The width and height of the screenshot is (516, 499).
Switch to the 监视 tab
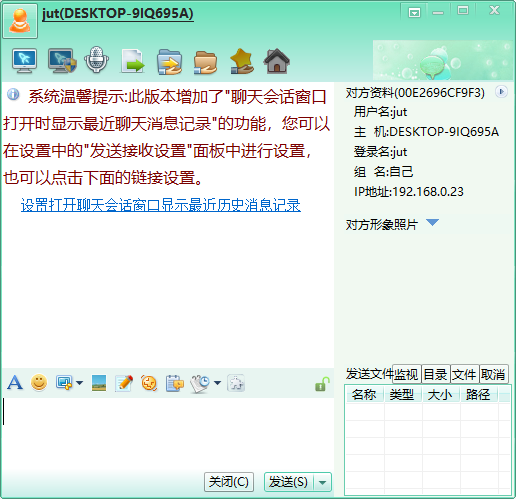[x=406, y=374]
